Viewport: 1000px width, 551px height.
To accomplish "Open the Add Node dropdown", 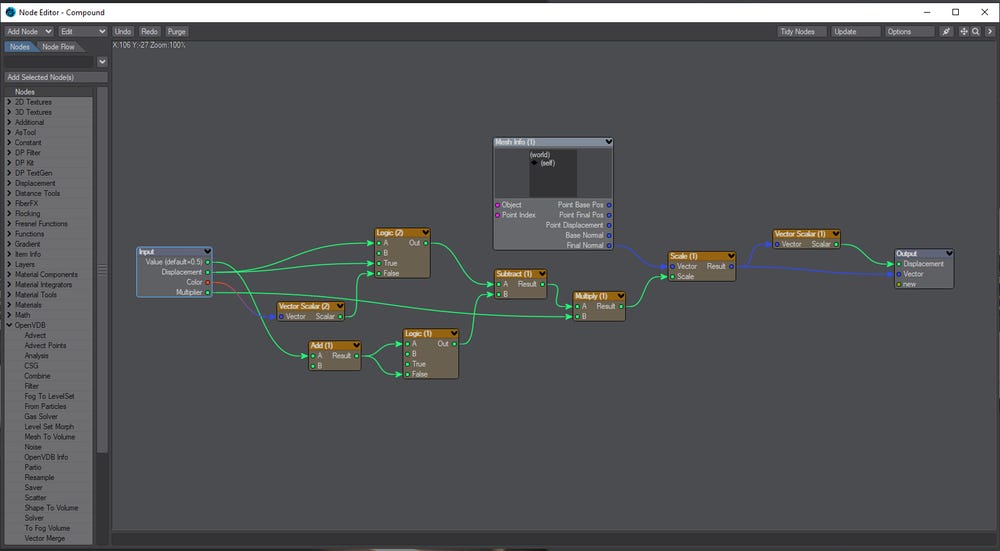I will (29, 31).
